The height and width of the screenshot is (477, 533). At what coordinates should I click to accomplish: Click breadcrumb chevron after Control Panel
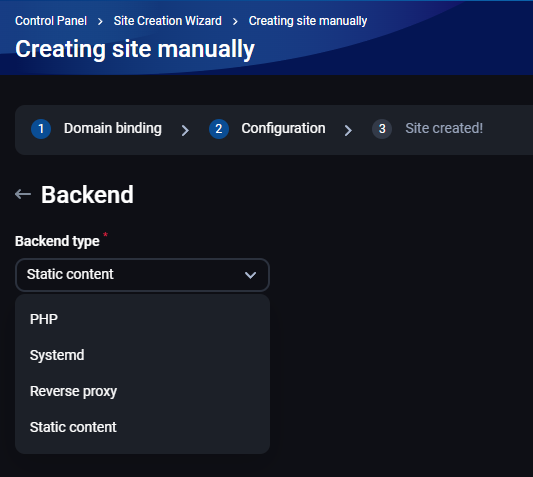(x=100, y=22)
